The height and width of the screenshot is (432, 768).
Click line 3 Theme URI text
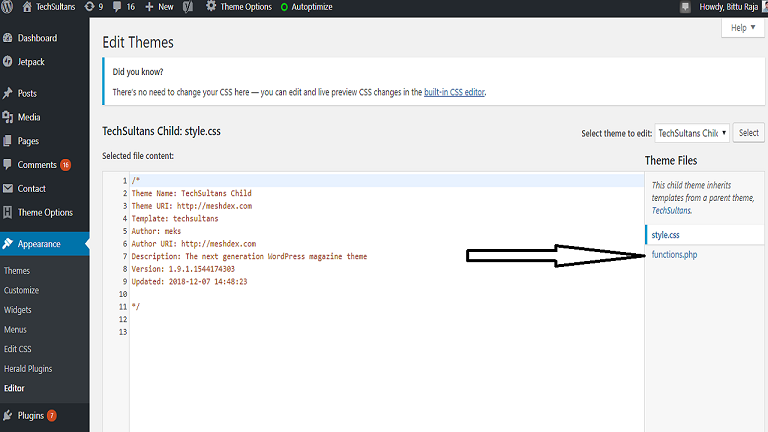click(x=192, y=206)
